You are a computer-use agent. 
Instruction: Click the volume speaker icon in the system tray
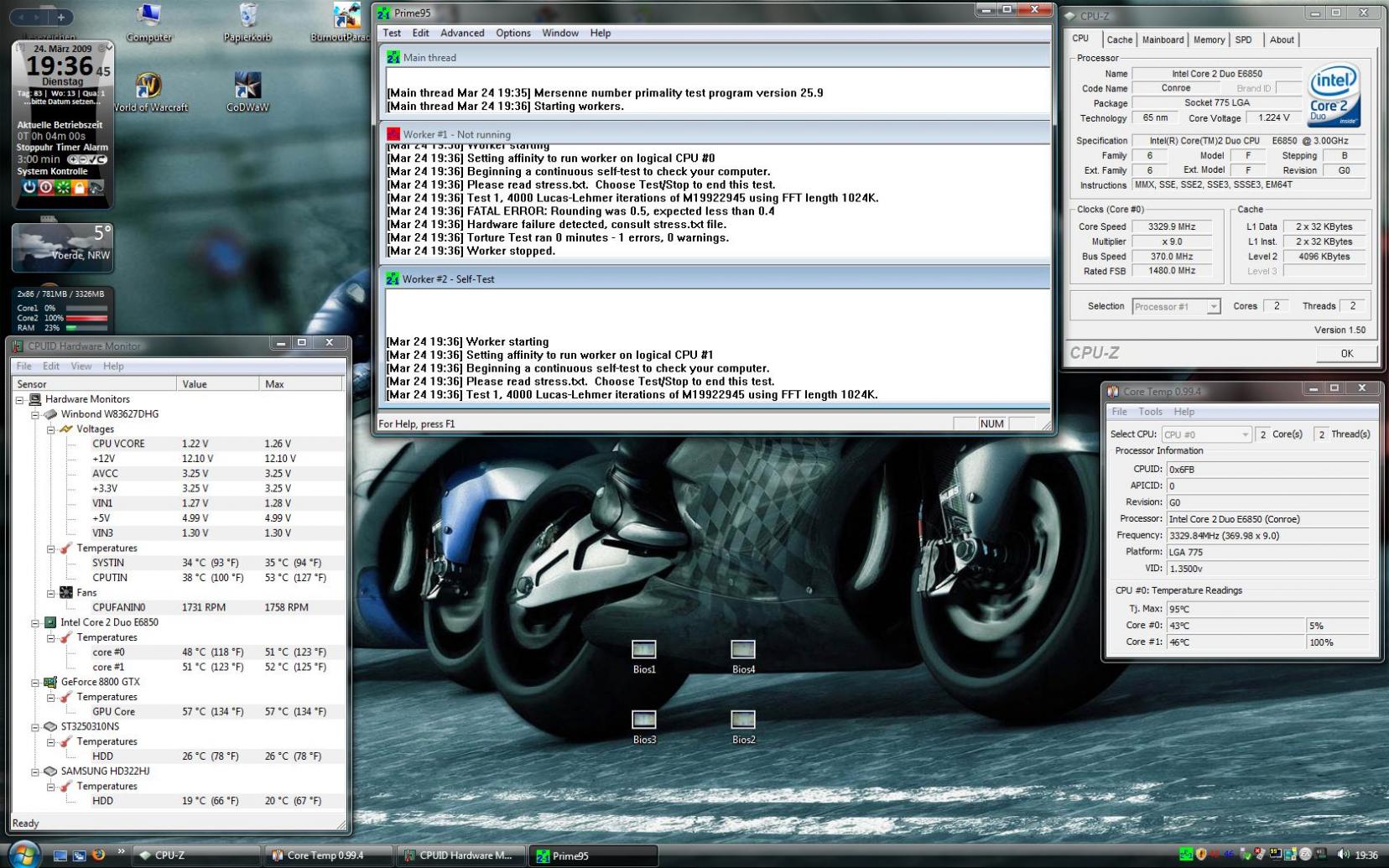click(x=1343, y=855)
